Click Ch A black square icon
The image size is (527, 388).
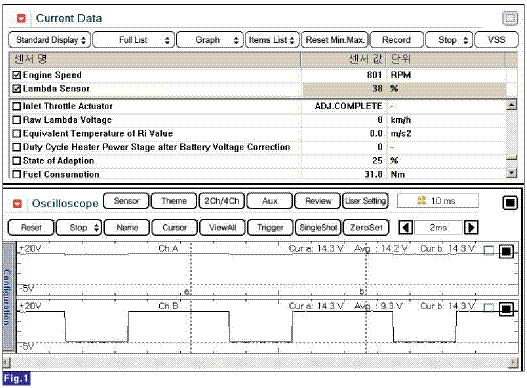tap(506, 251)
